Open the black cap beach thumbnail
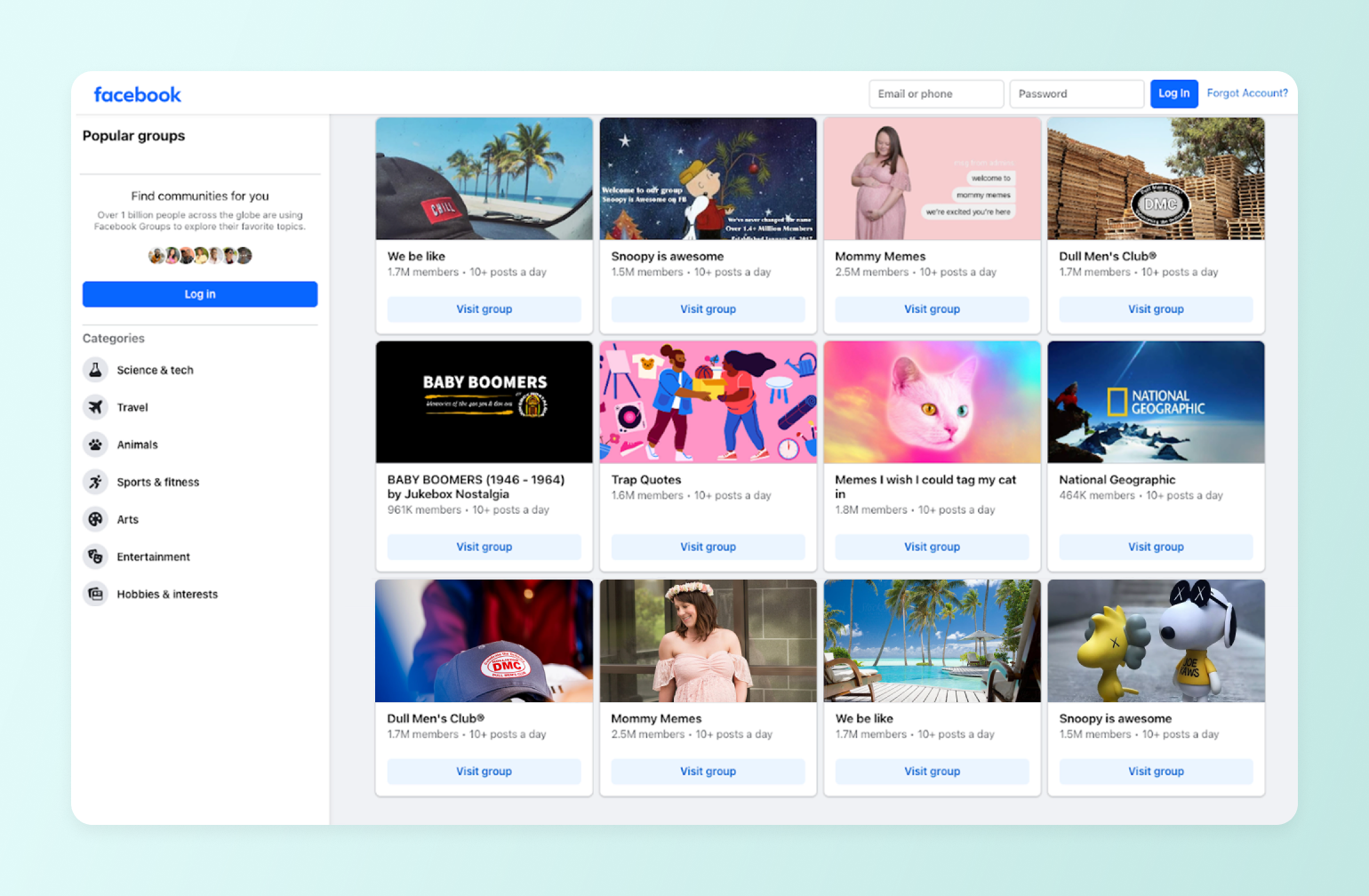Screen dimensions: 1369x896 click(484, 179)
